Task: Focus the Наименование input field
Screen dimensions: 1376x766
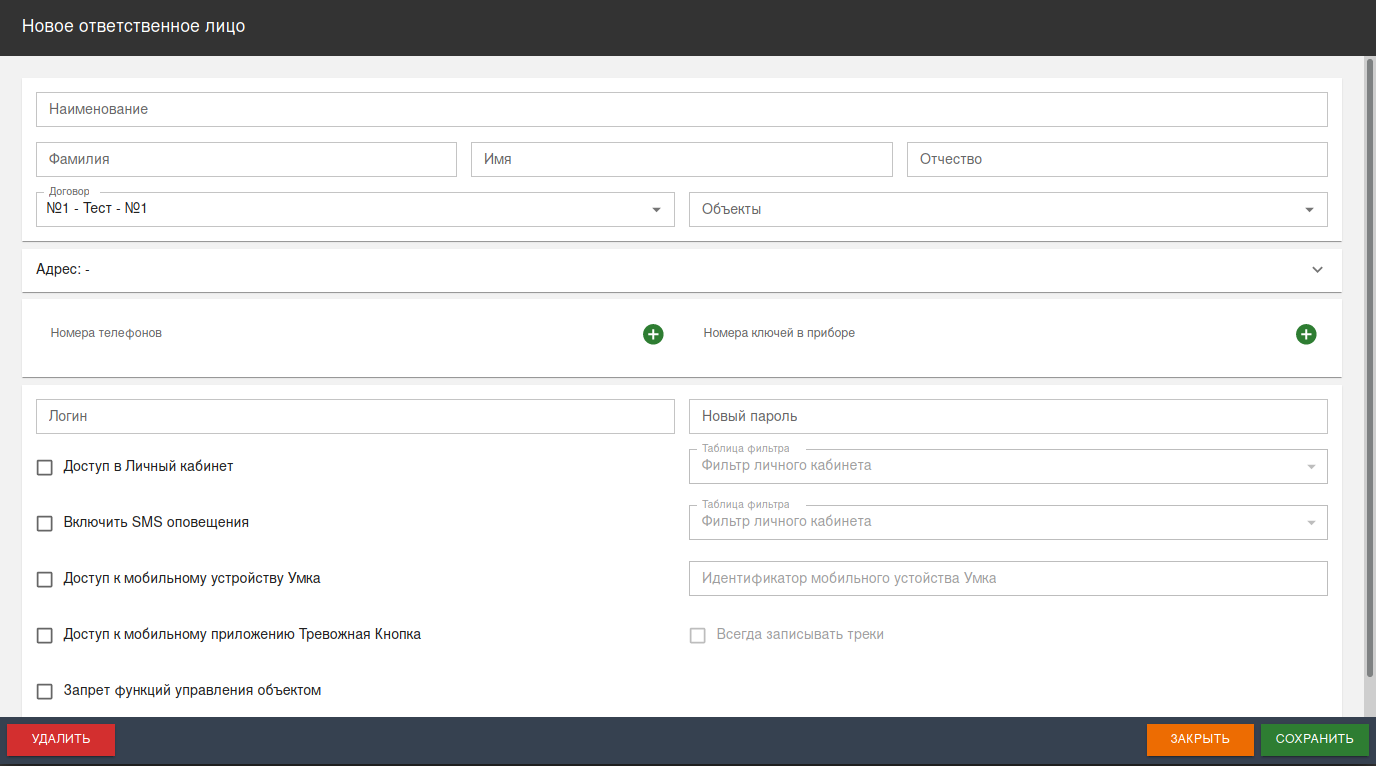Action: pos(682,109)
